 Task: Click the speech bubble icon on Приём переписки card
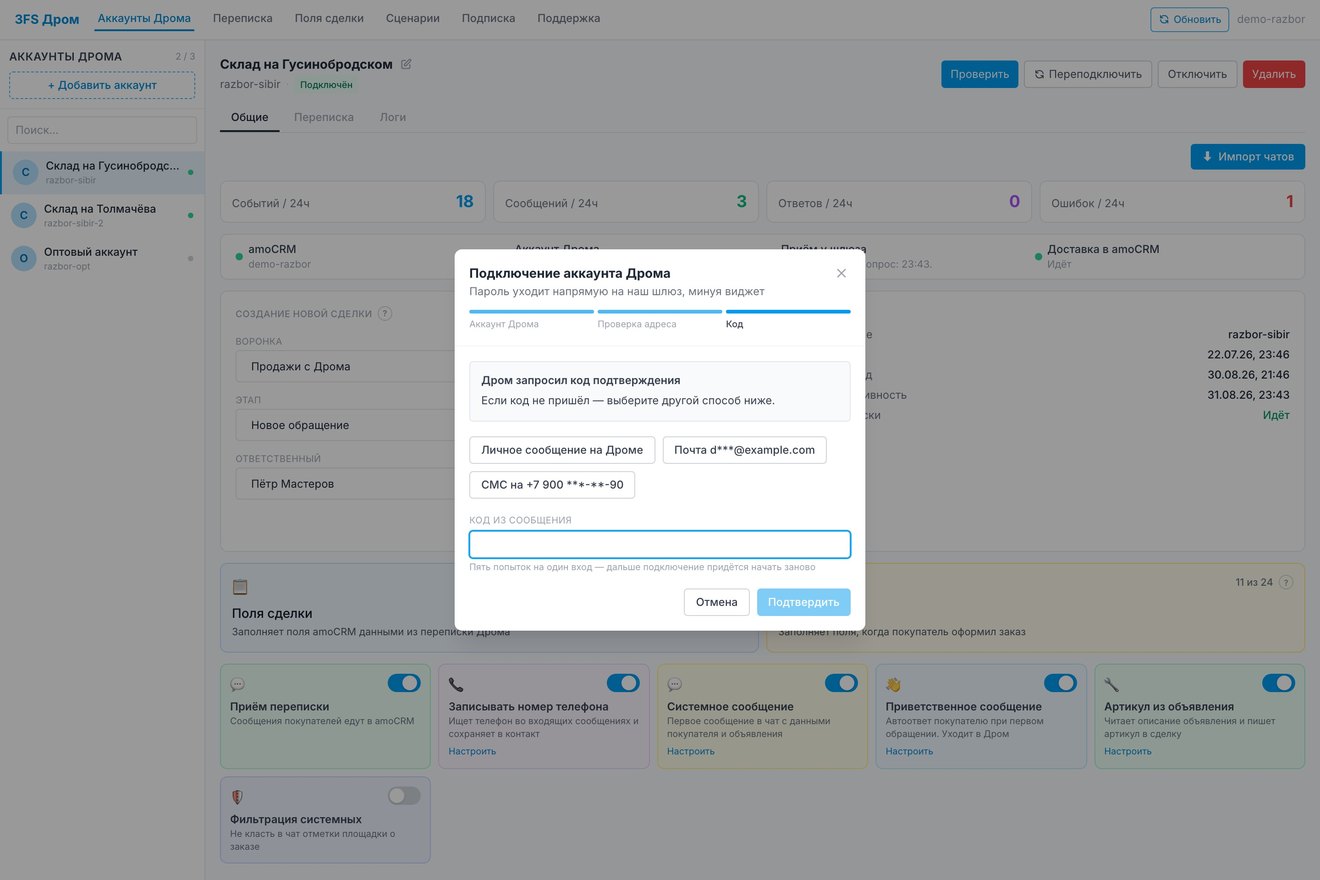238,685
